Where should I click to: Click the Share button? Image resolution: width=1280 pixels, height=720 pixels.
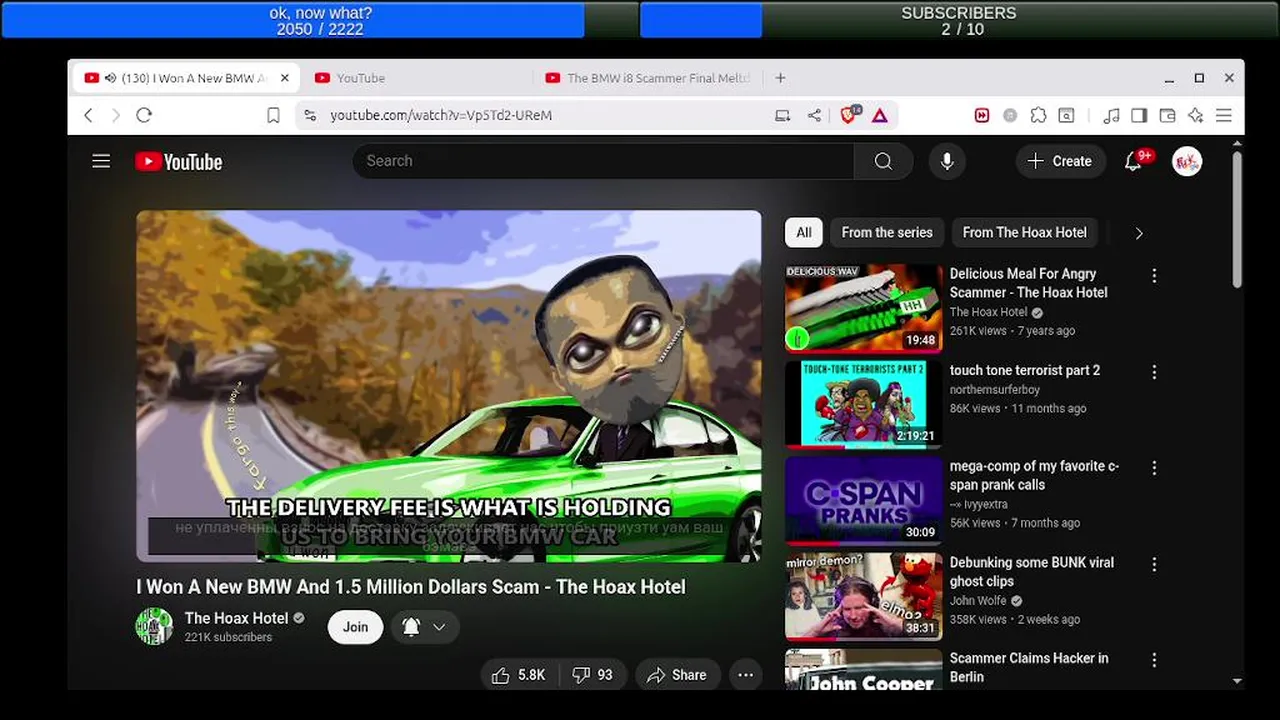(677, 675)
